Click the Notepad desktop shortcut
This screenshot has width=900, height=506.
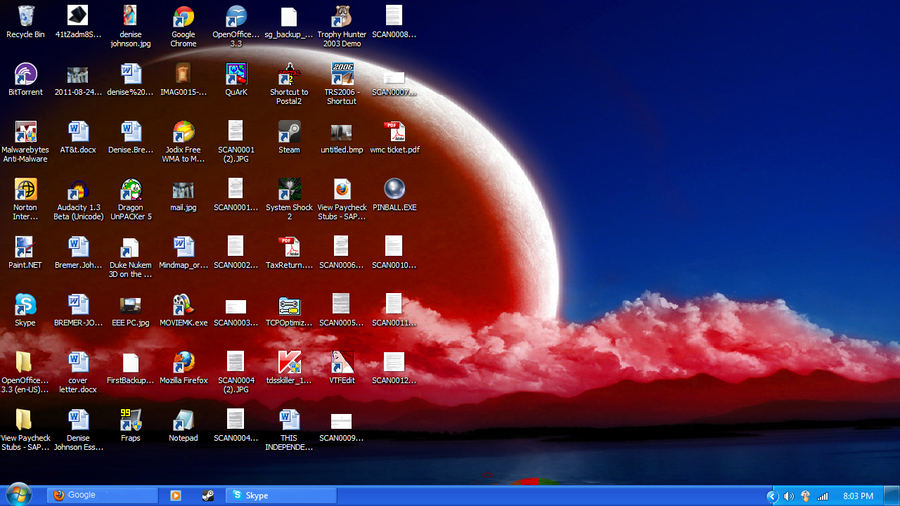tap(183, 420)
